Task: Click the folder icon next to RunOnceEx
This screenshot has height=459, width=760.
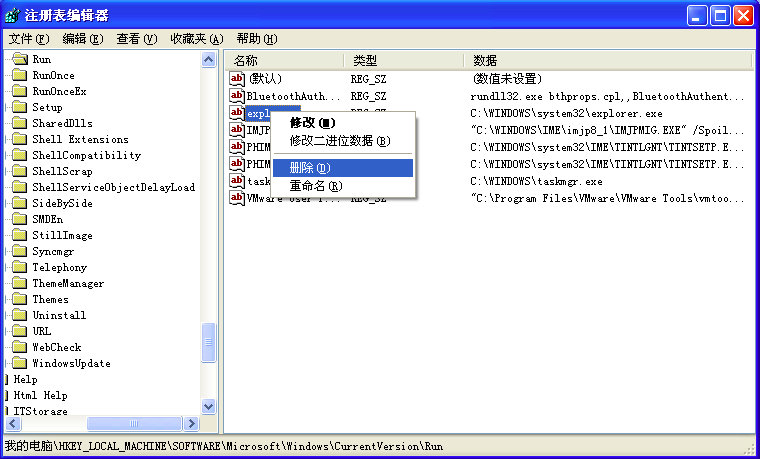Action: coord(20,91)
